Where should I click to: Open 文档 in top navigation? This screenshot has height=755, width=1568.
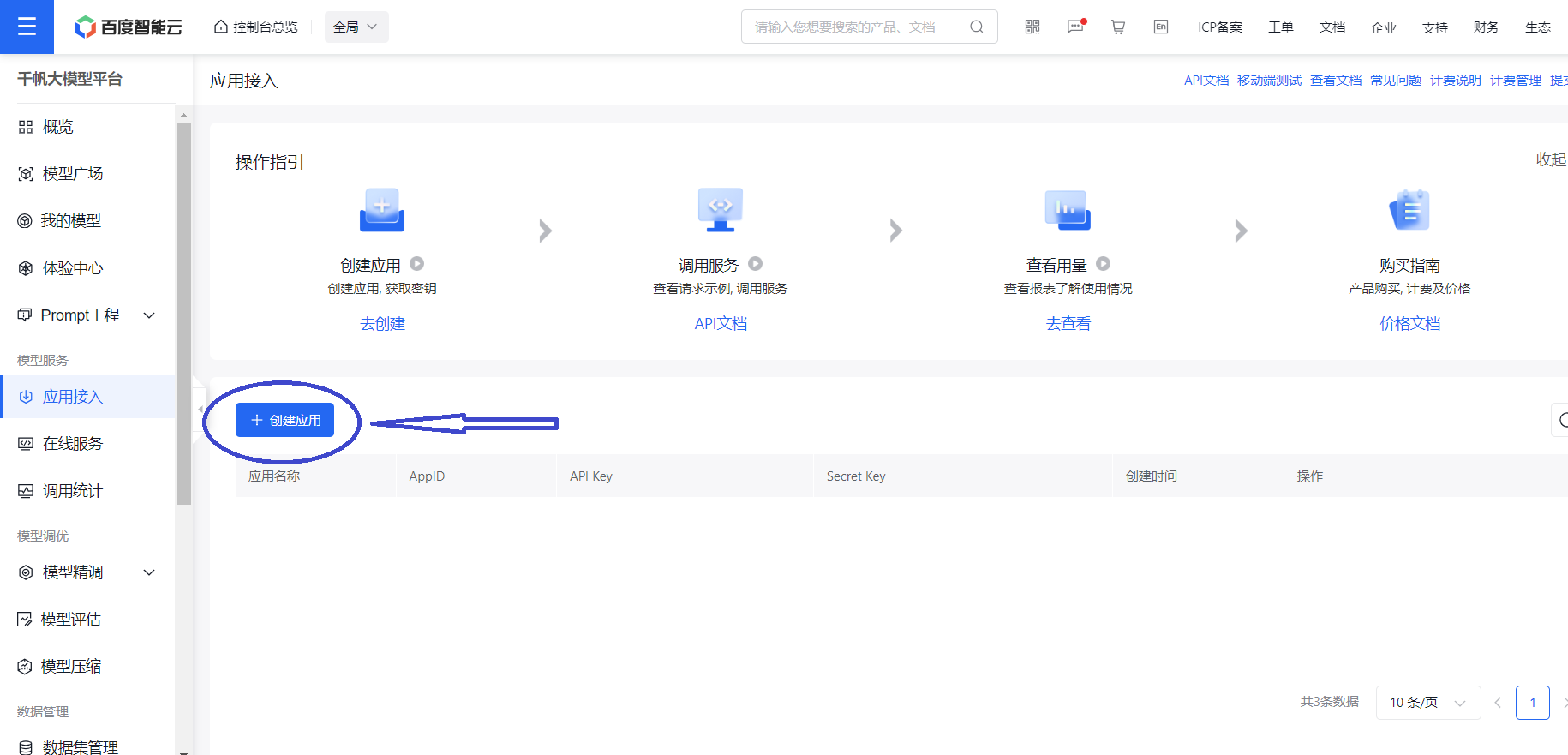pos(1332,27)
